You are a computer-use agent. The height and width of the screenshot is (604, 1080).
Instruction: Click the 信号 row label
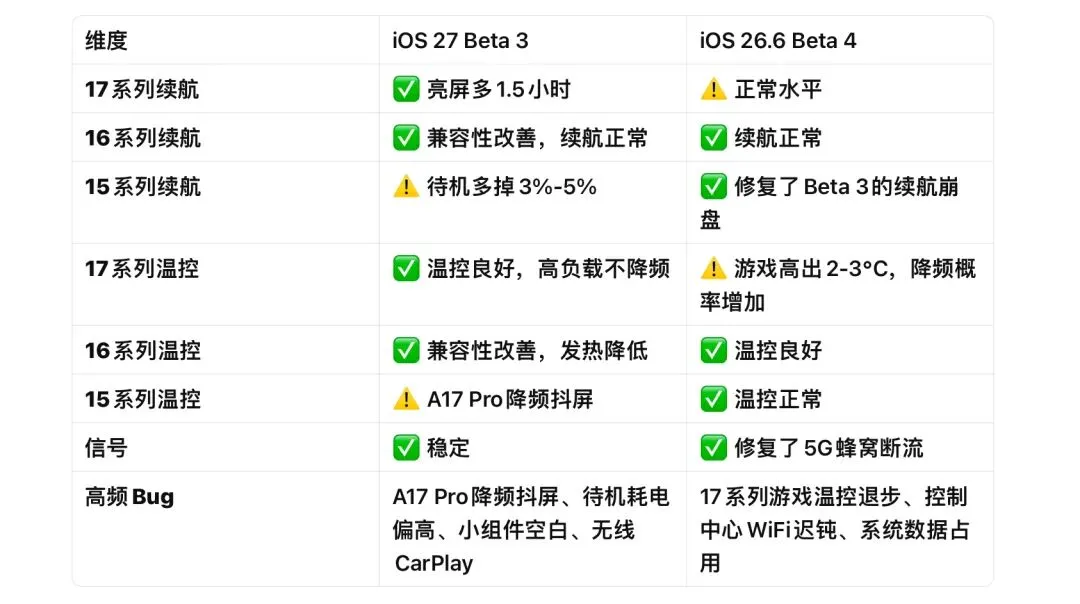pos(106,448)
